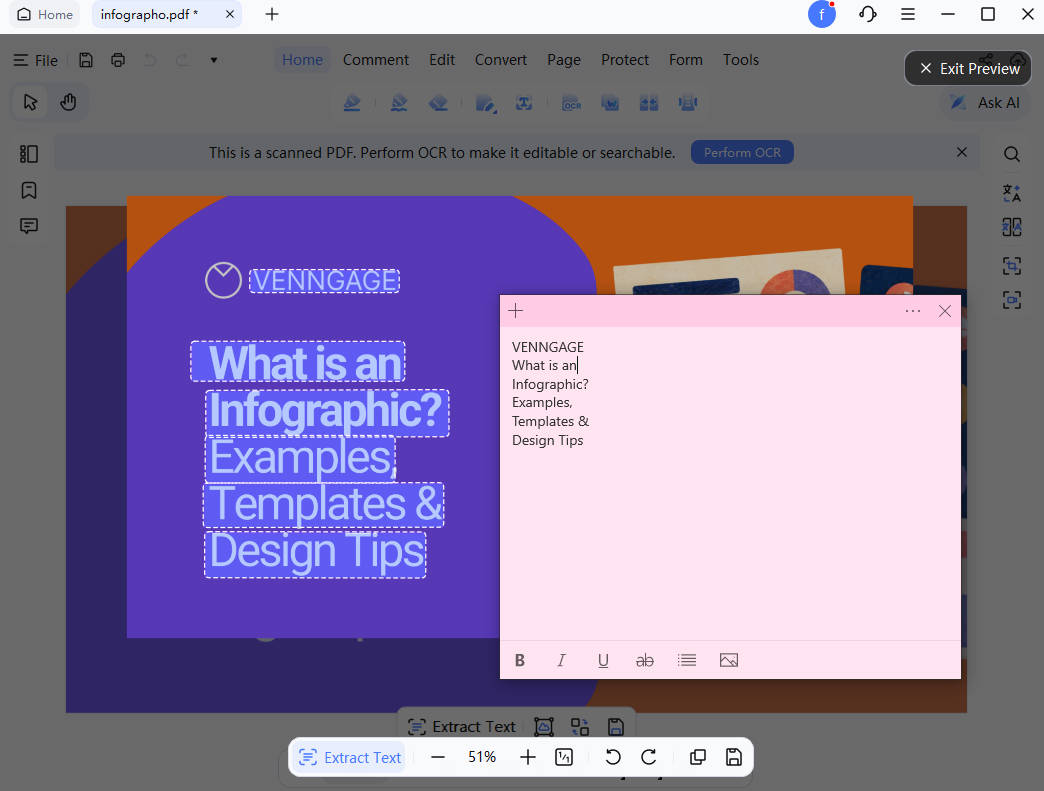1044x791 pixels.
Task: Click the convert to Word icon
Action: (x=610, y=103)
